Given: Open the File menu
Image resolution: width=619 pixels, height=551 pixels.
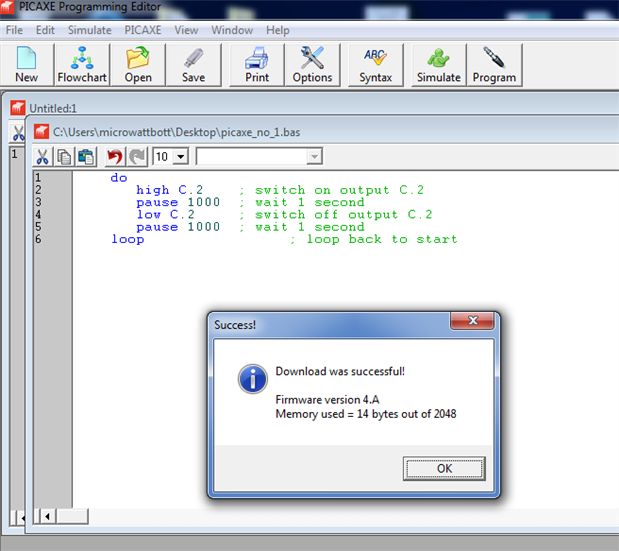Looking at the screenshot, I should [x=14, y=30].
